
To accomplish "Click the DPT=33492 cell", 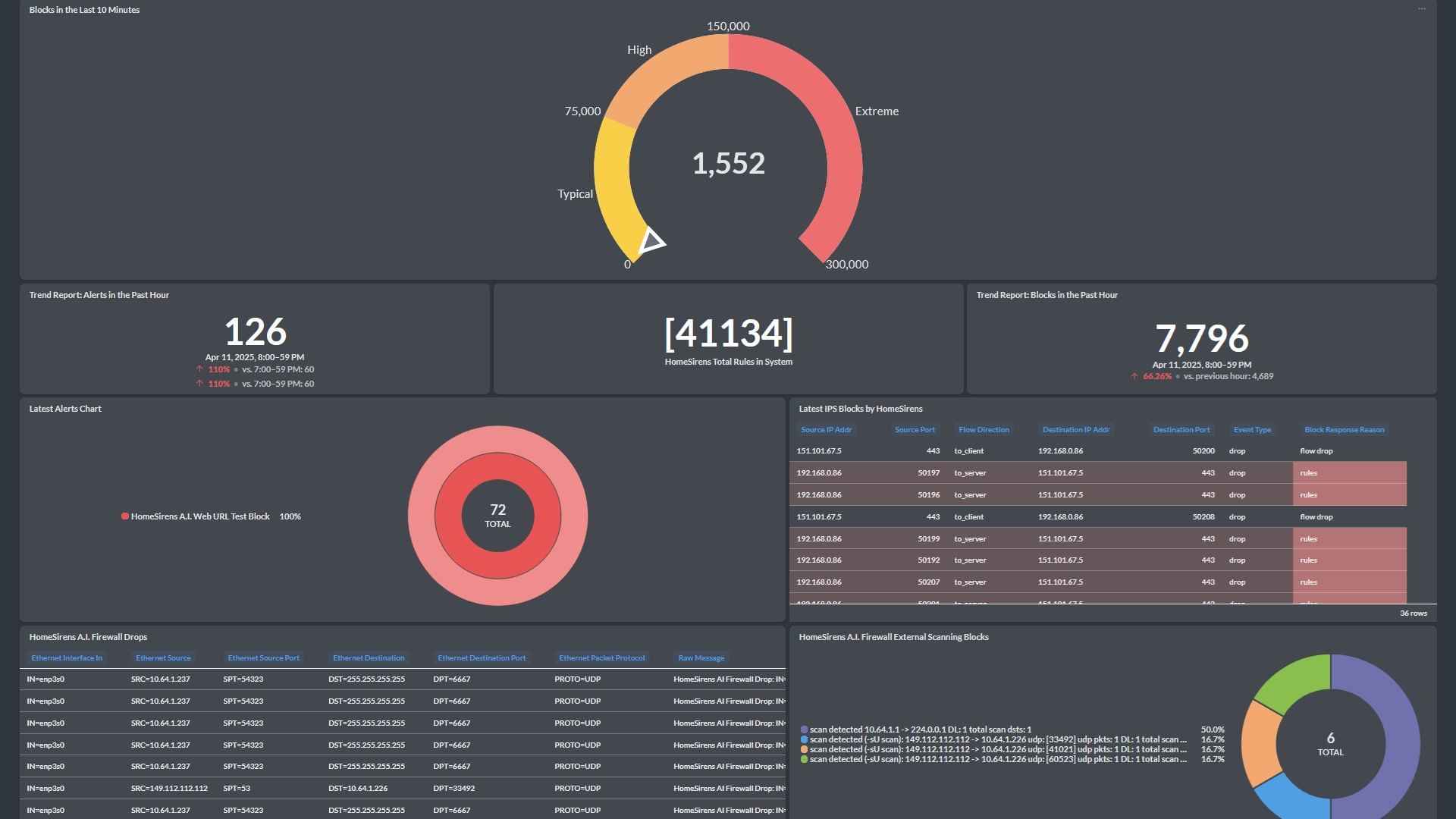I will click(x=453, y=789).
